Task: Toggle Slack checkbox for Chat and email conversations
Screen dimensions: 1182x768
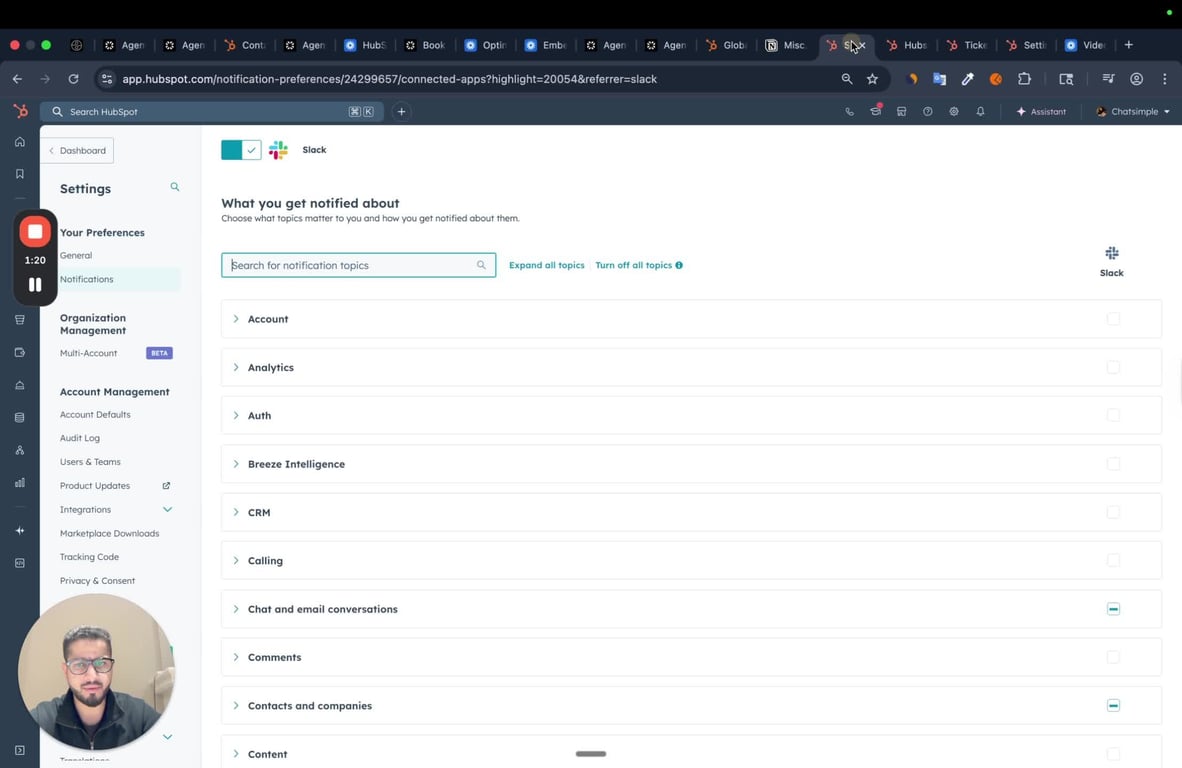Action: click(x=1113, y=609)
